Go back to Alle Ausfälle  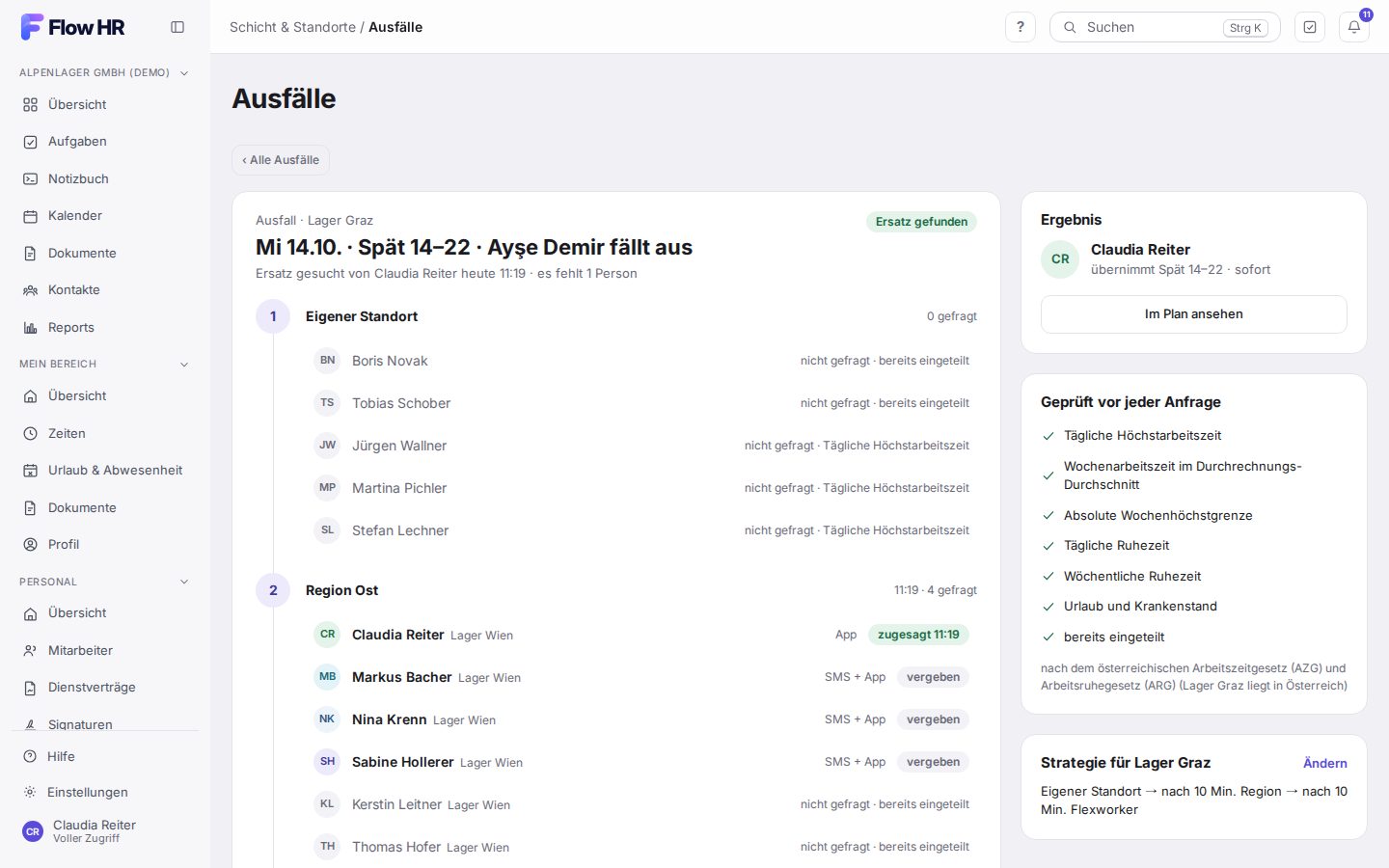click(281, 160)
